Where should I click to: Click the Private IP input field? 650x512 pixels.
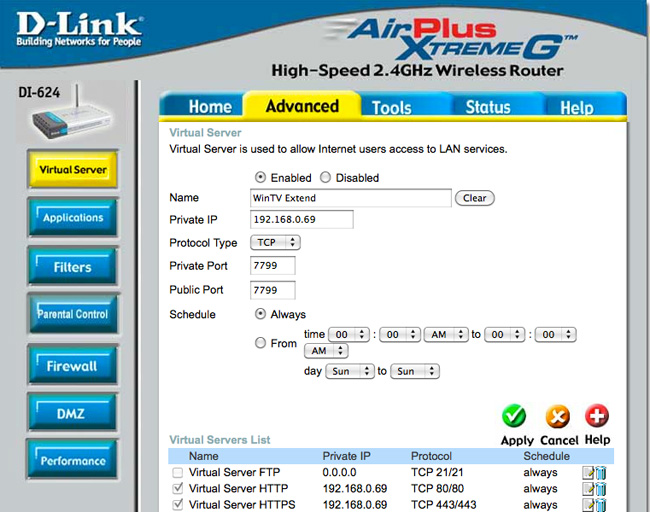coord(301,220)
